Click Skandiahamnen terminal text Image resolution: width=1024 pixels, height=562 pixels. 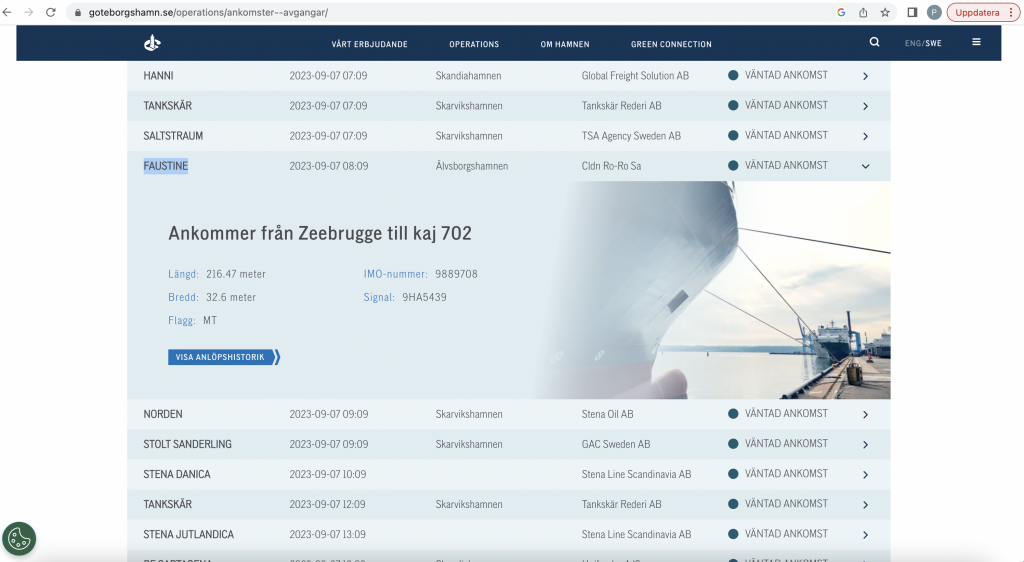[469, 76]
